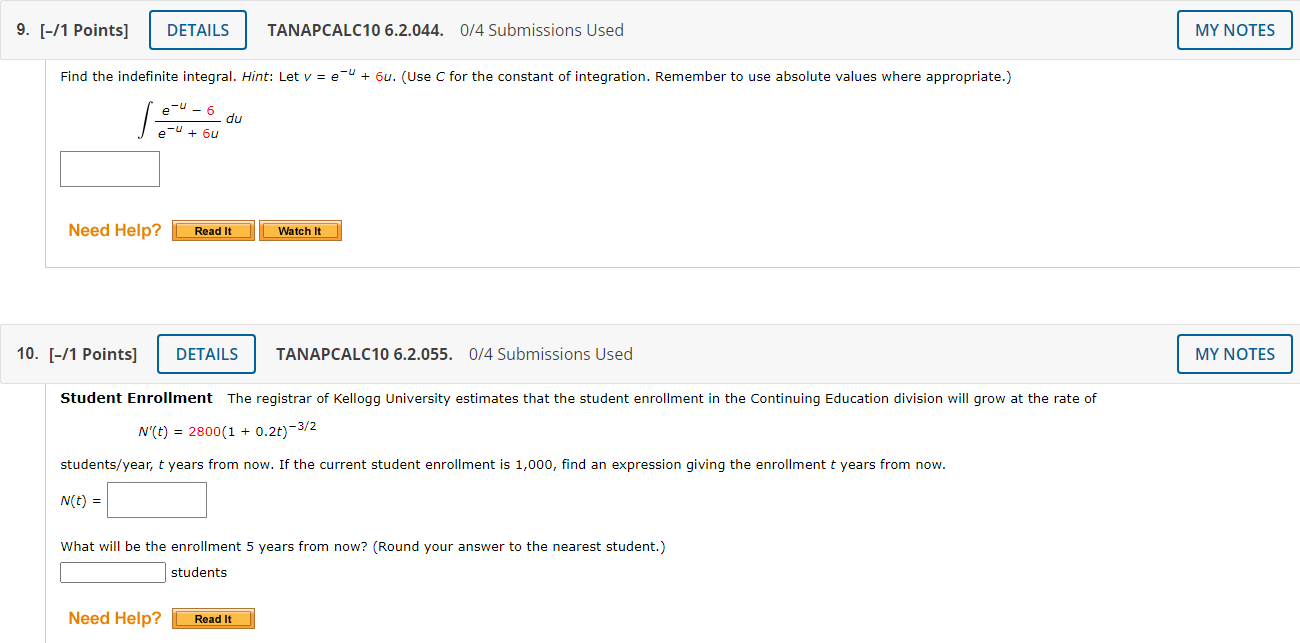Select the TANAPCALC10 6.2.044 exercise title
The width and height of the screenshot is (1300, 643).
[x=355, y=30]
